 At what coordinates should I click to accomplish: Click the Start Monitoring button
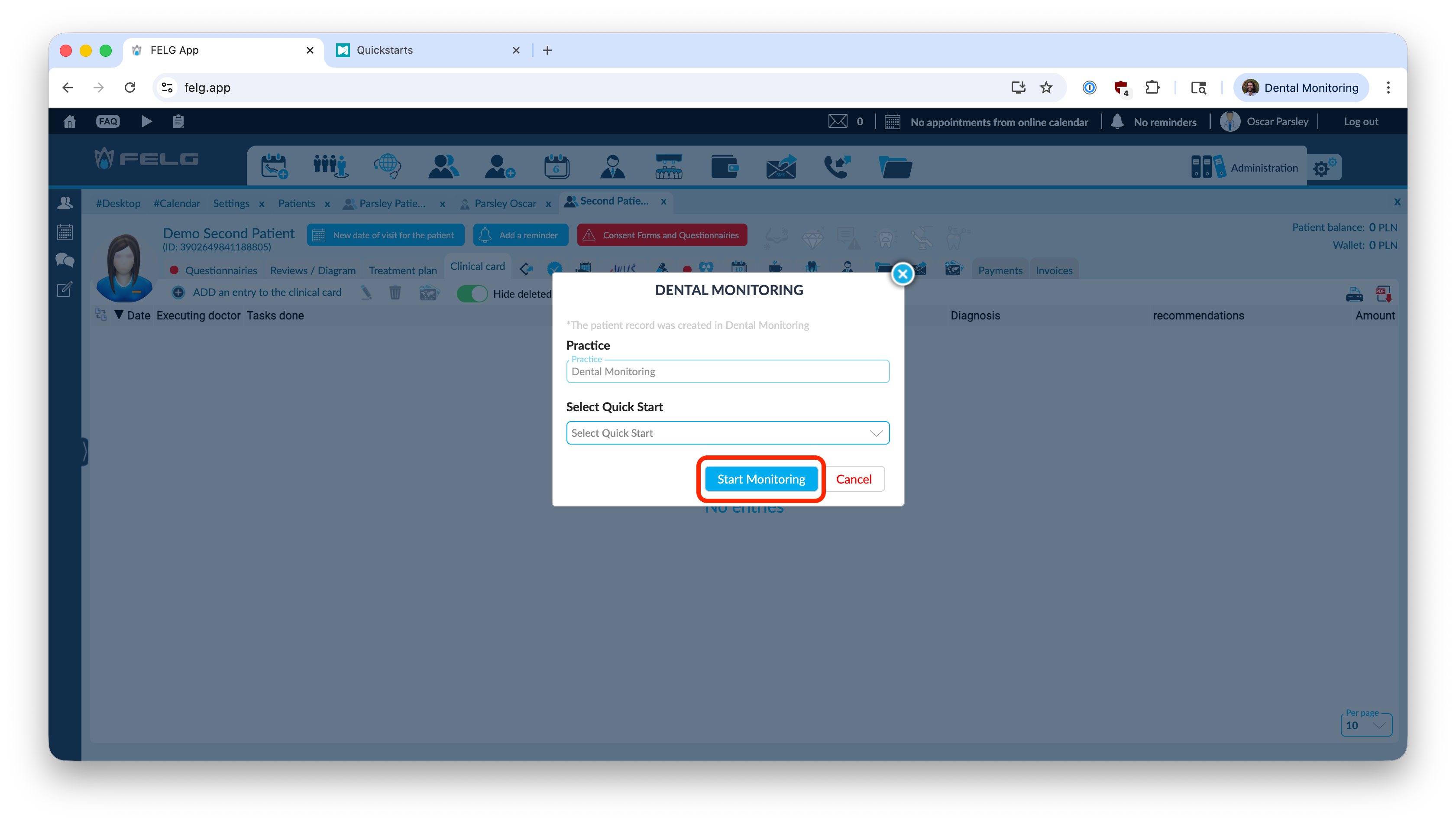tap(760, 479)
